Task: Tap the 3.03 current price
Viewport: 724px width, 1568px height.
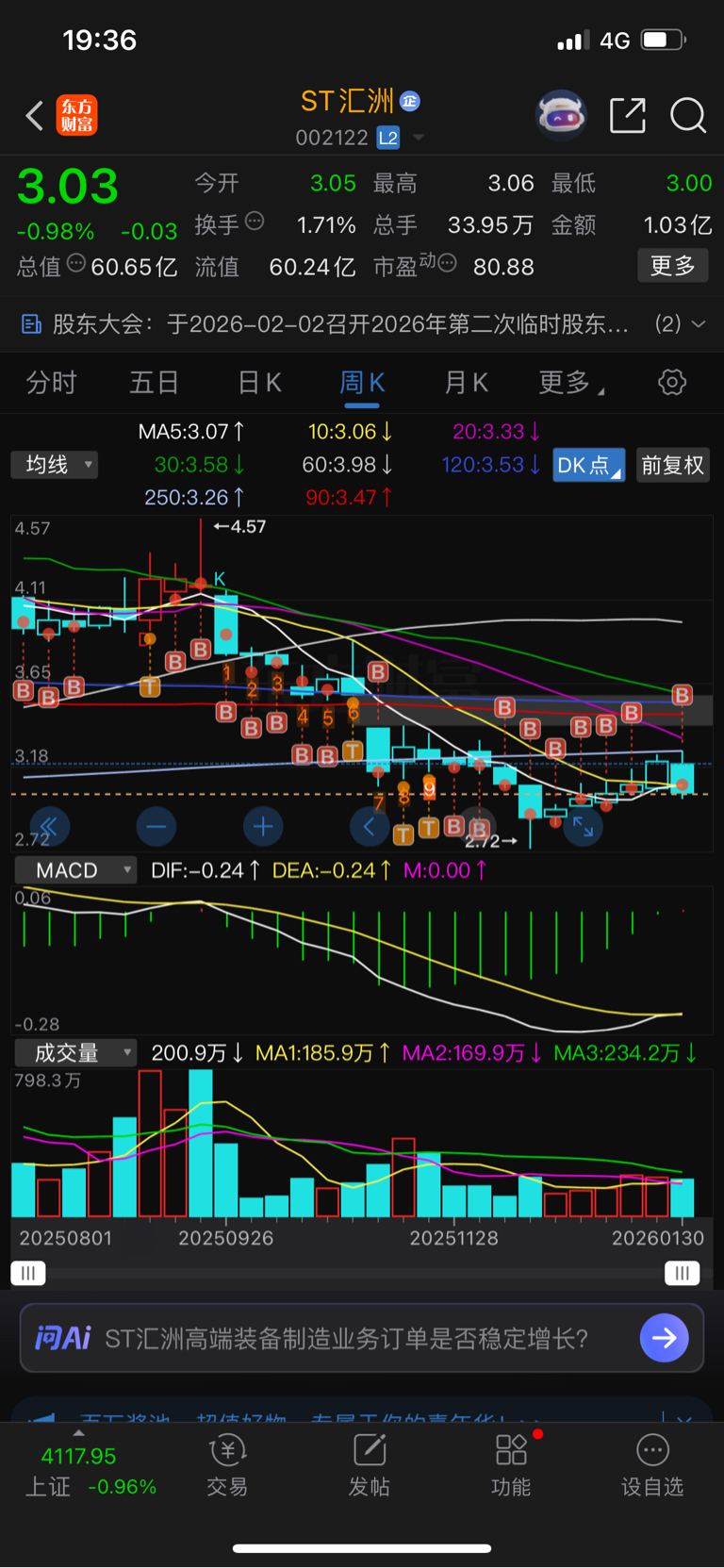Action: (x=68, y=186)
